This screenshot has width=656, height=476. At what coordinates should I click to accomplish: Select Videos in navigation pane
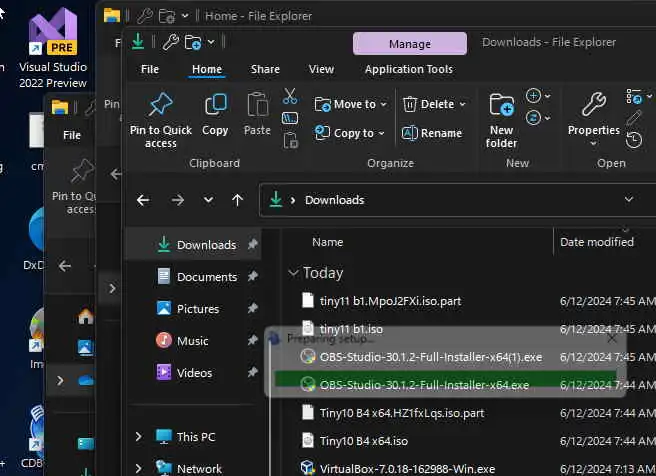point(194,373)
